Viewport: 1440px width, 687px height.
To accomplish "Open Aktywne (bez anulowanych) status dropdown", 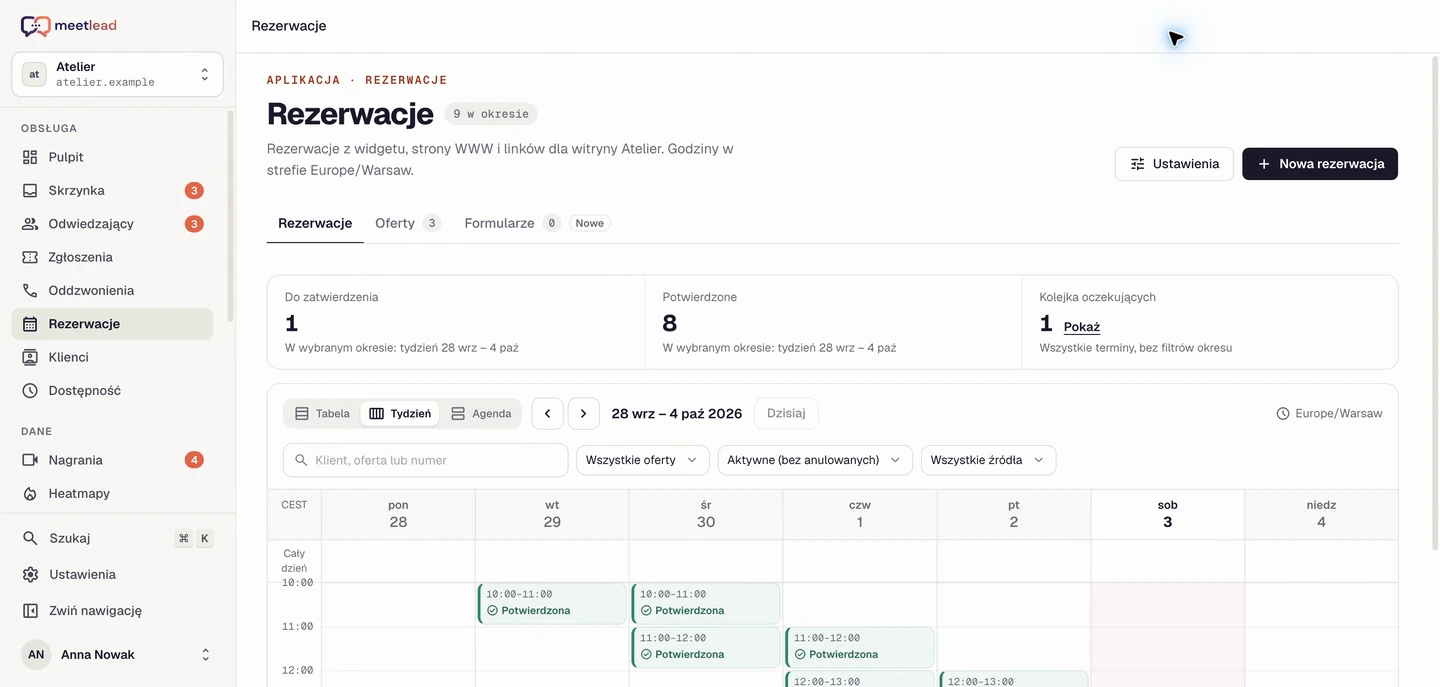I will 815,460.
